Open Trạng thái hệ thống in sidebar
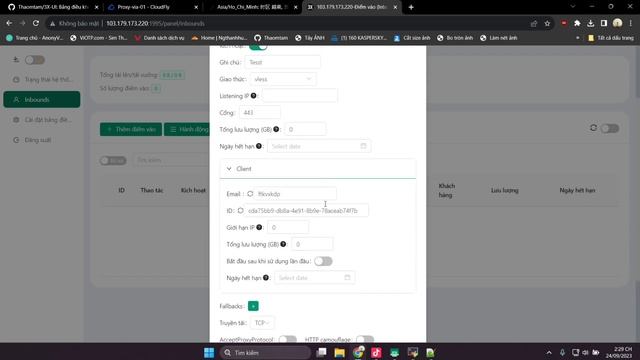640x360 pixels. (x=42, y=79)
